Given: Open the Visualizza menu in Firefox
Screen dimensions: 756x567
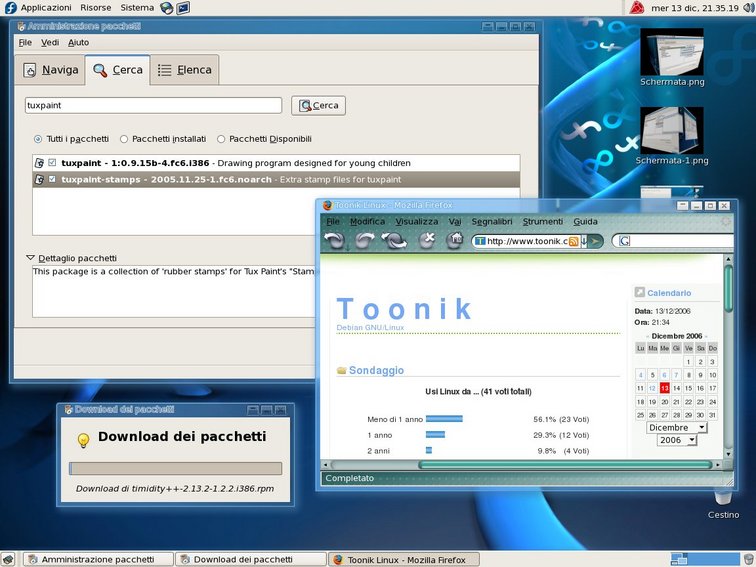Looking at the screenshot, I should (417, 221).
